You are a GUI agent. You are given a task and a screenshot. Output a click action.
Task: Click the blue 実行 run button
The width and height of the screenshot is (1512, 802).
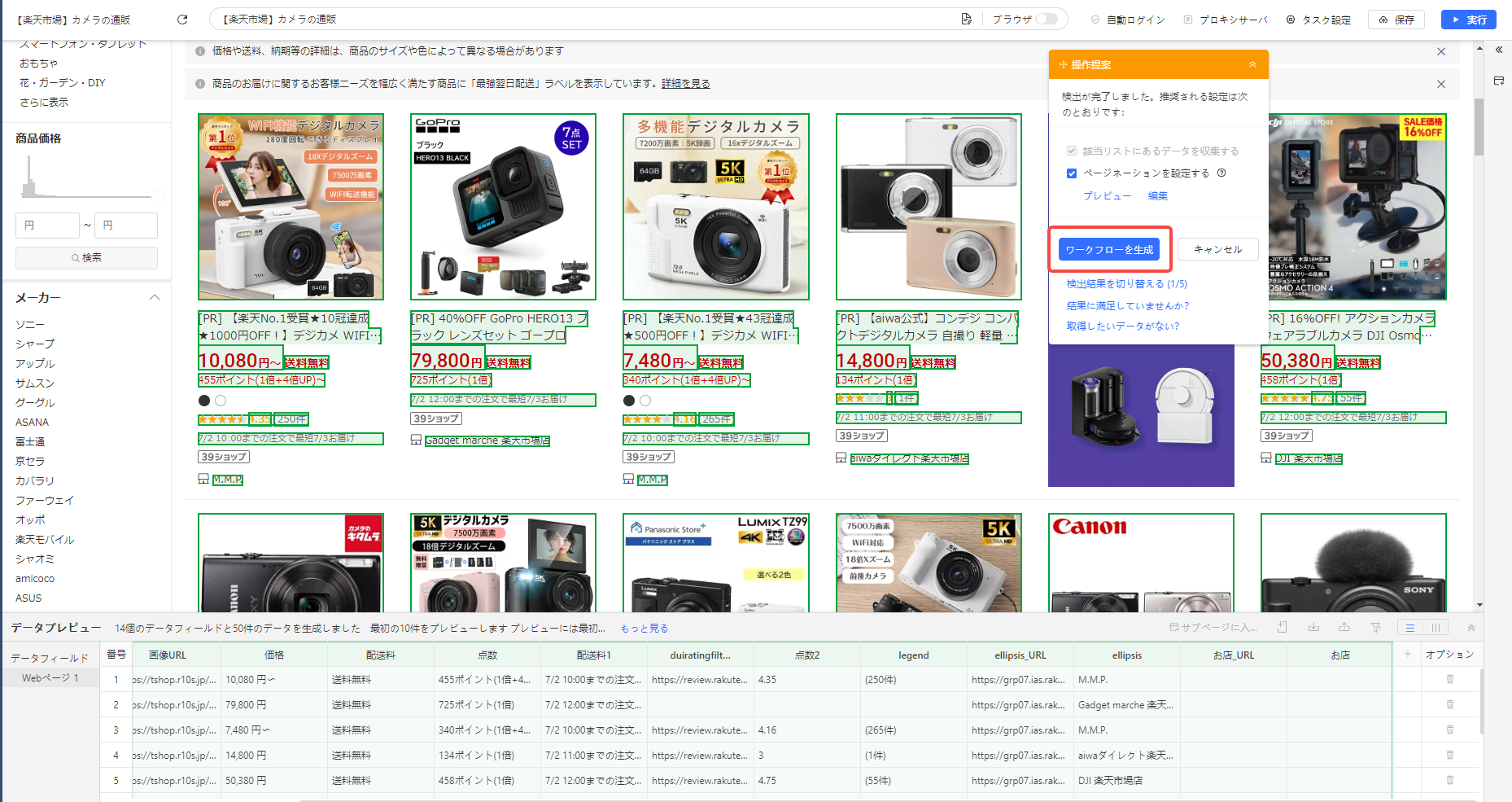(x=1468, y=20)
